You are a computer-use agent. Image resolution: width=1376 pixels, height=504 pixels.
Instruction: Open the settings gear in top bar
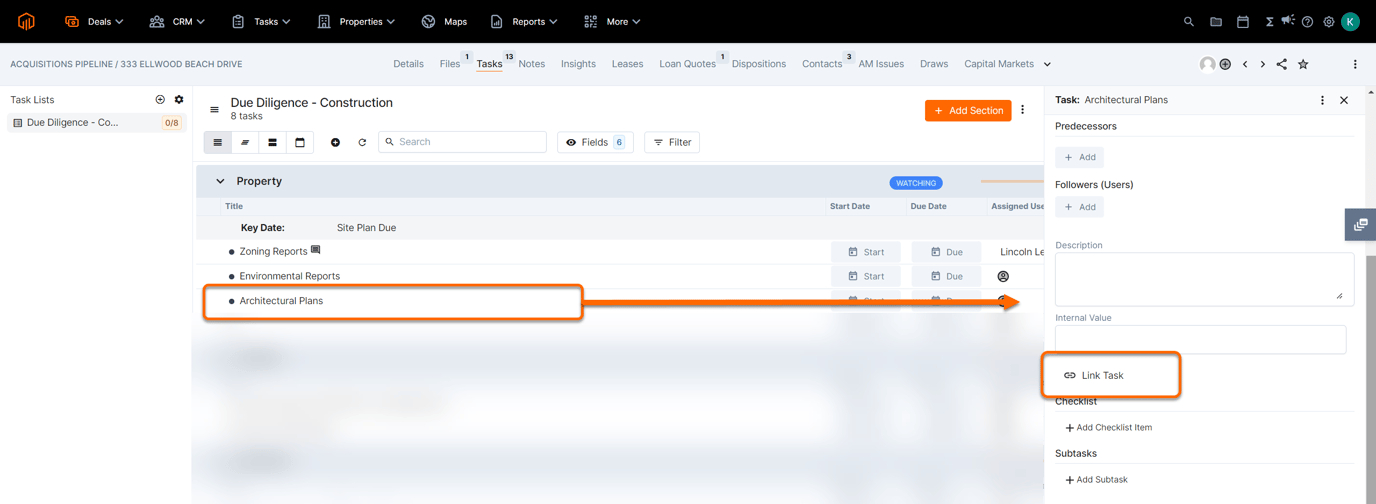(1329, 21)
